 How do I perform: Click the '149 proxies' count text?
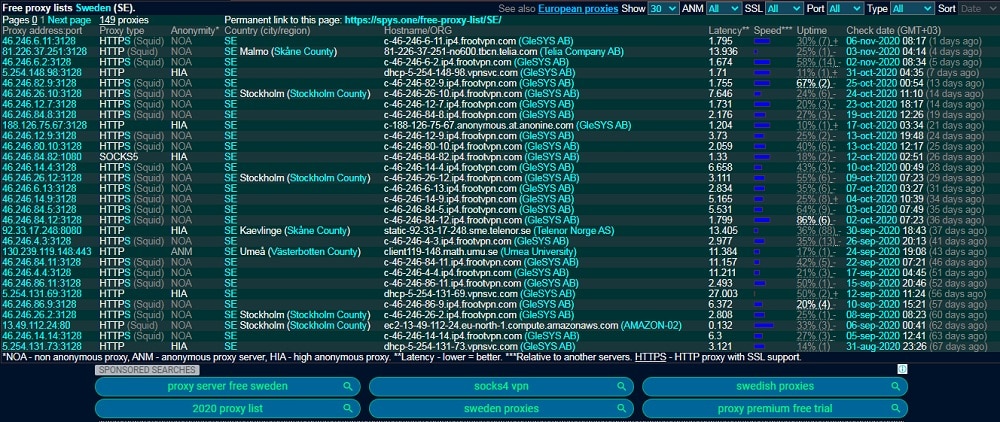[x=124, y=20]
